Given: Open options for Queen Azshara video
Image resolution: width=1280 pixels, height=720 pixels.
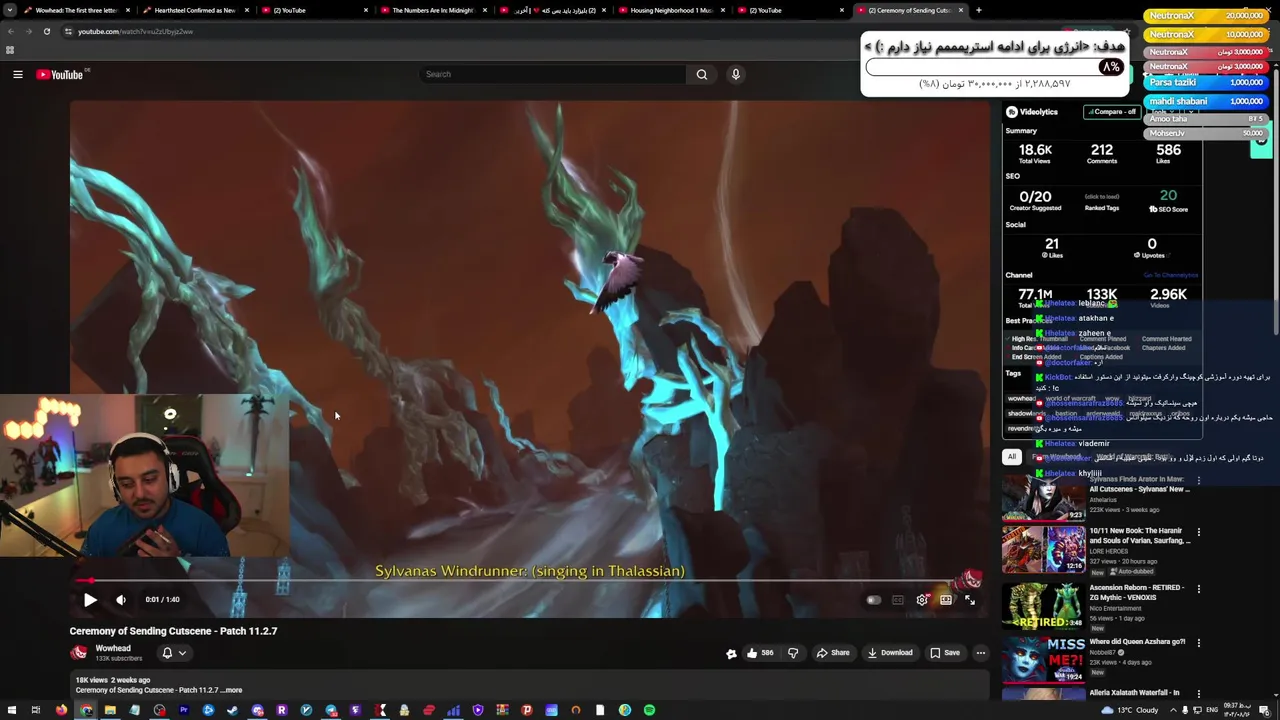Looking at the screenshot, I should point(1199,643).
